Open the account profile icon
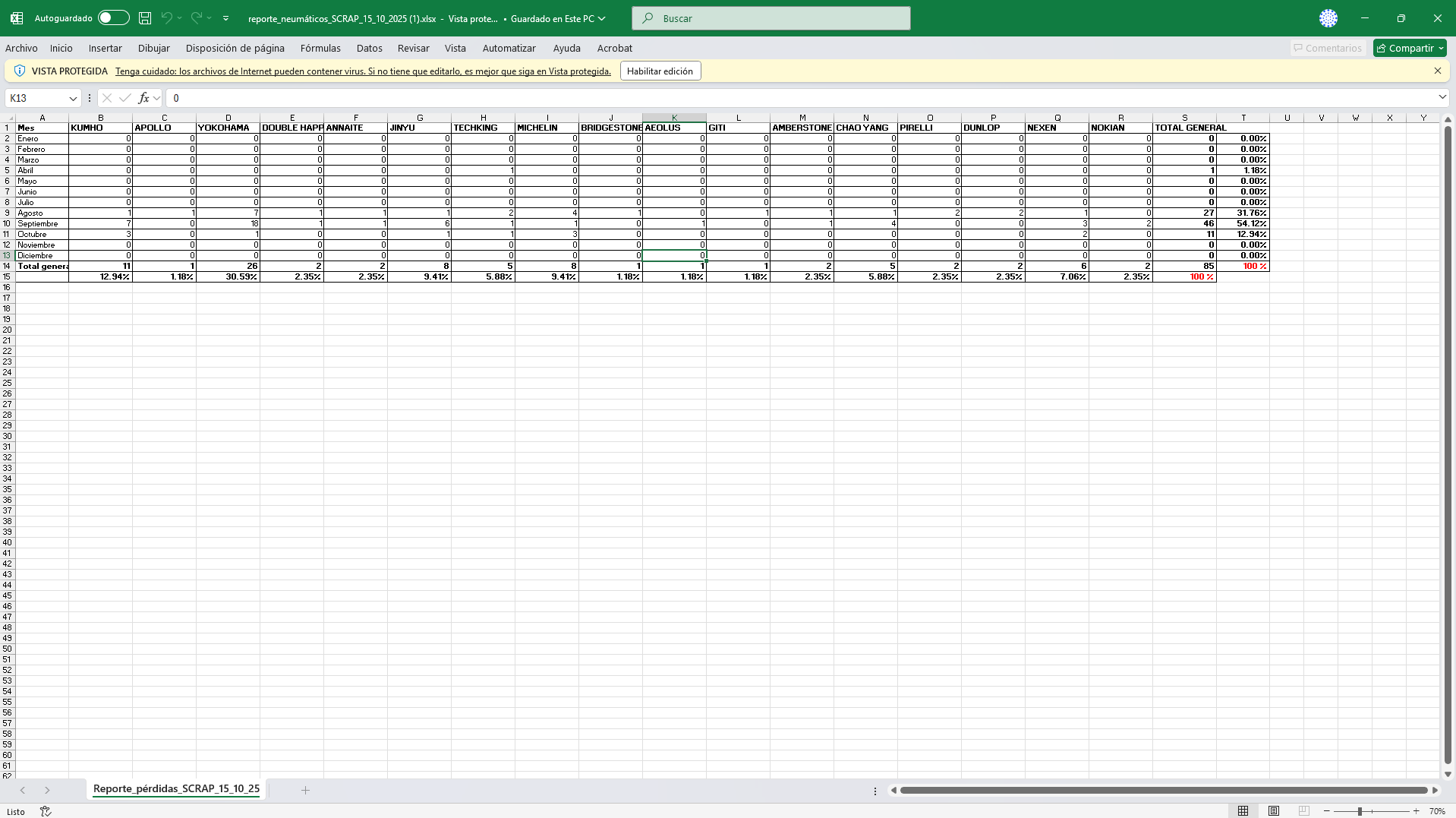This screenshot has width=1456, height=818. pos(1328,18)
